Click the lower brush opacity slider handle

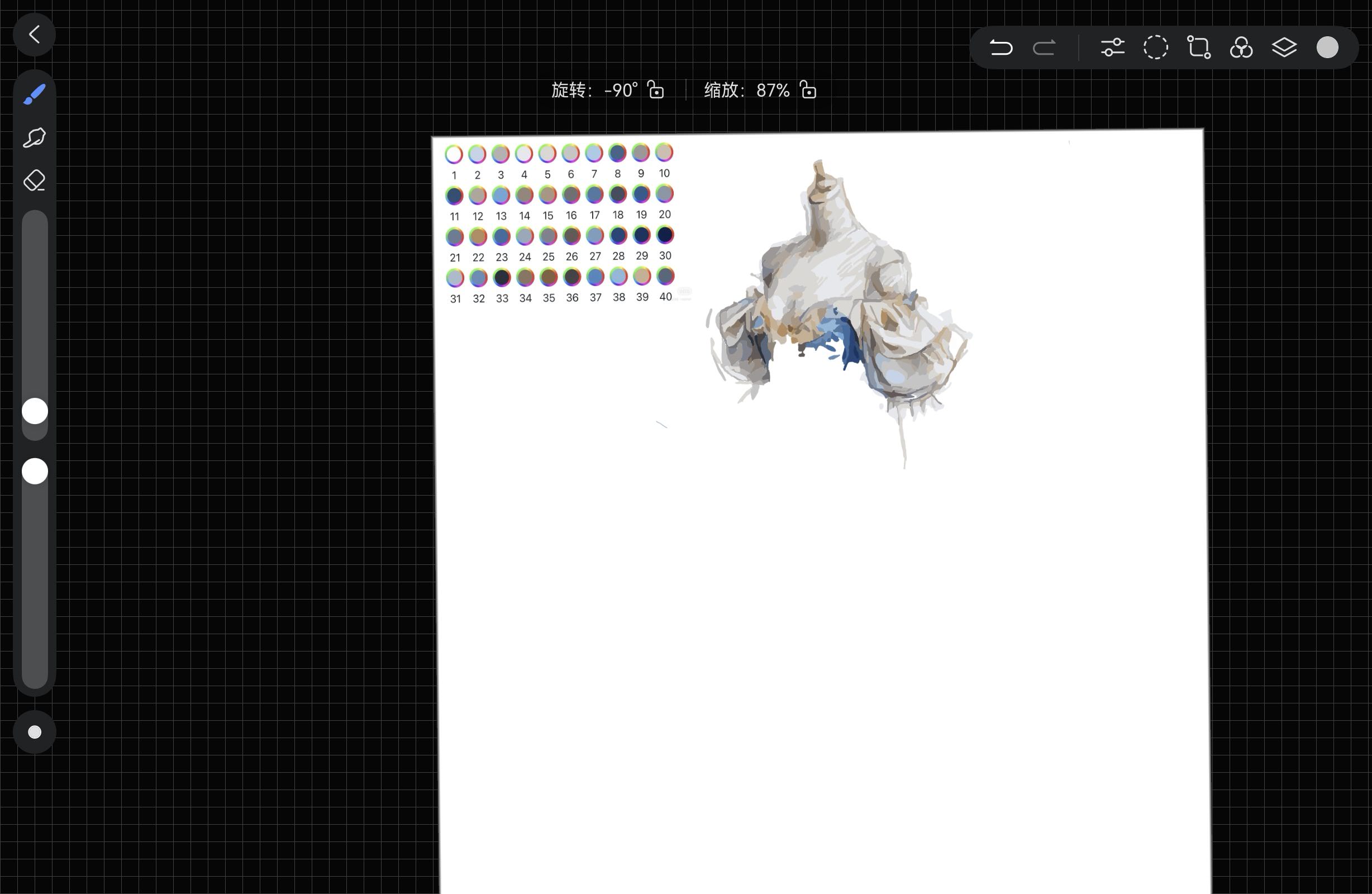coord(35,471)
